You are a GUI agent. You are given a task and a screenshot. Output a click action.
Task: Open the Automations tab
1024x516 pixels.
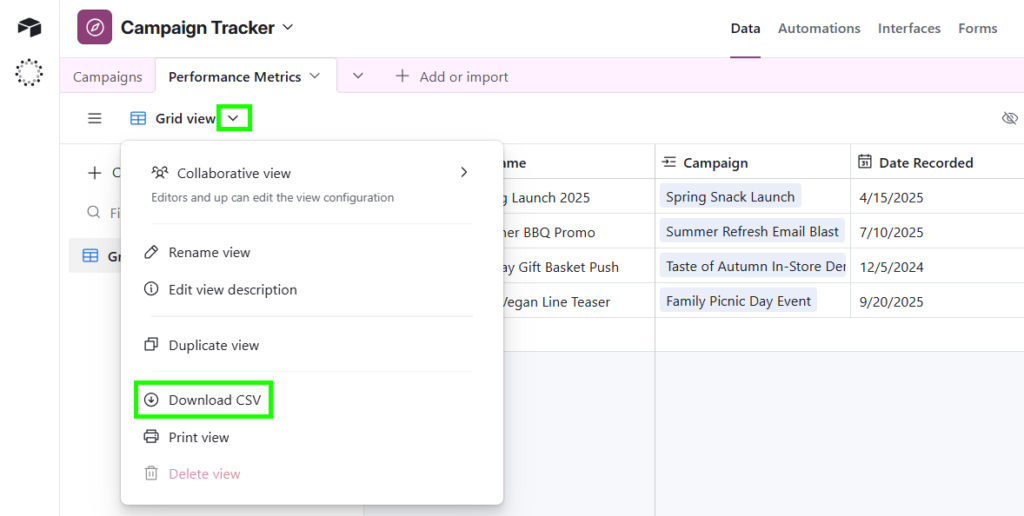coord(819,28)
